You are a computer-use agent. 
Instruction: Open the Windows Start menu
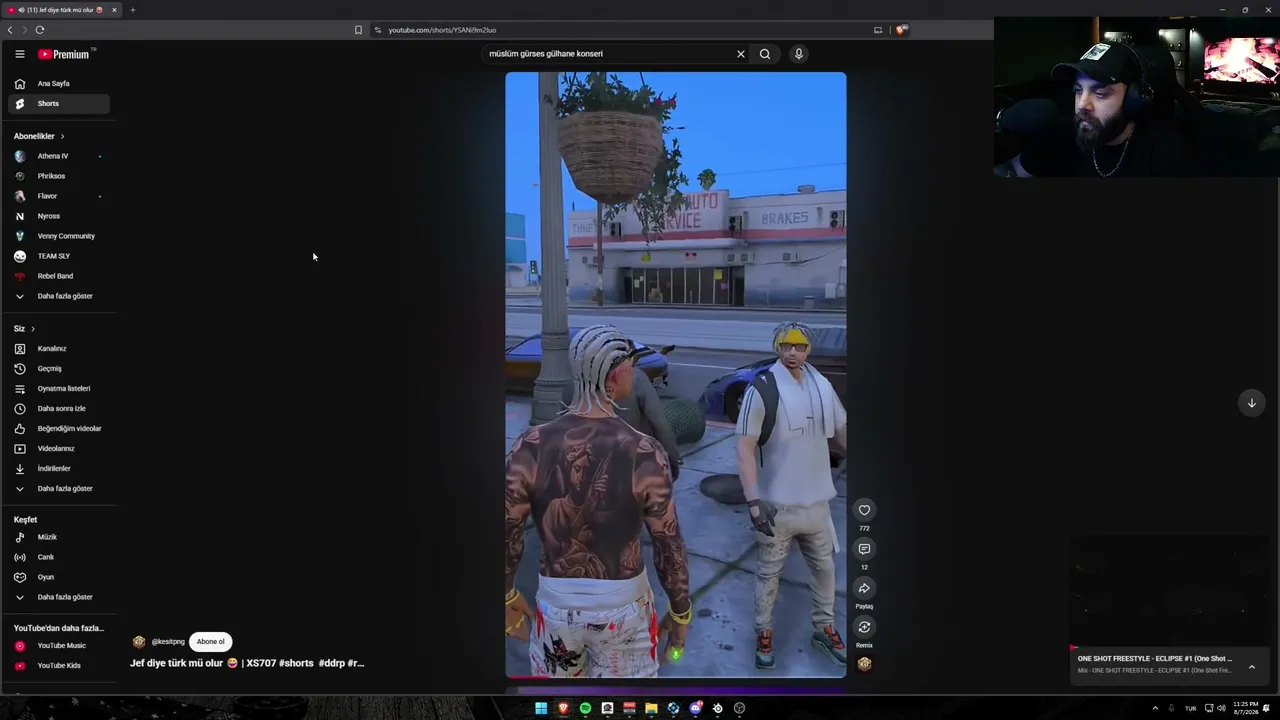coord(541,708)
